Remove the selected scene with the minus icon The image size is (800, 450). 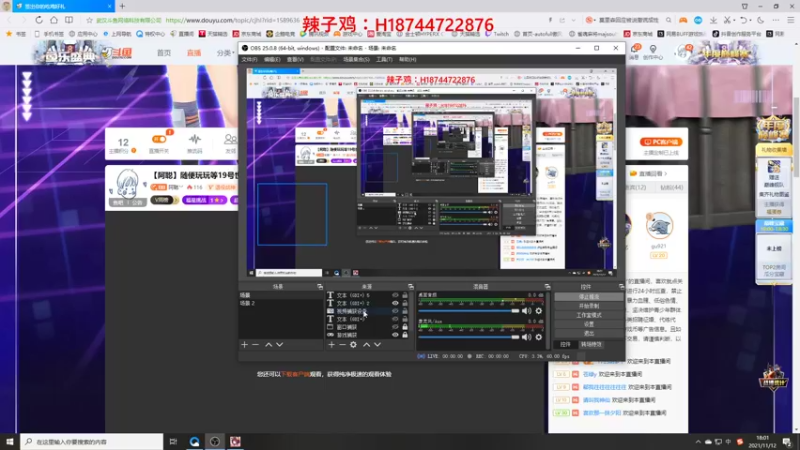[256, 345]
